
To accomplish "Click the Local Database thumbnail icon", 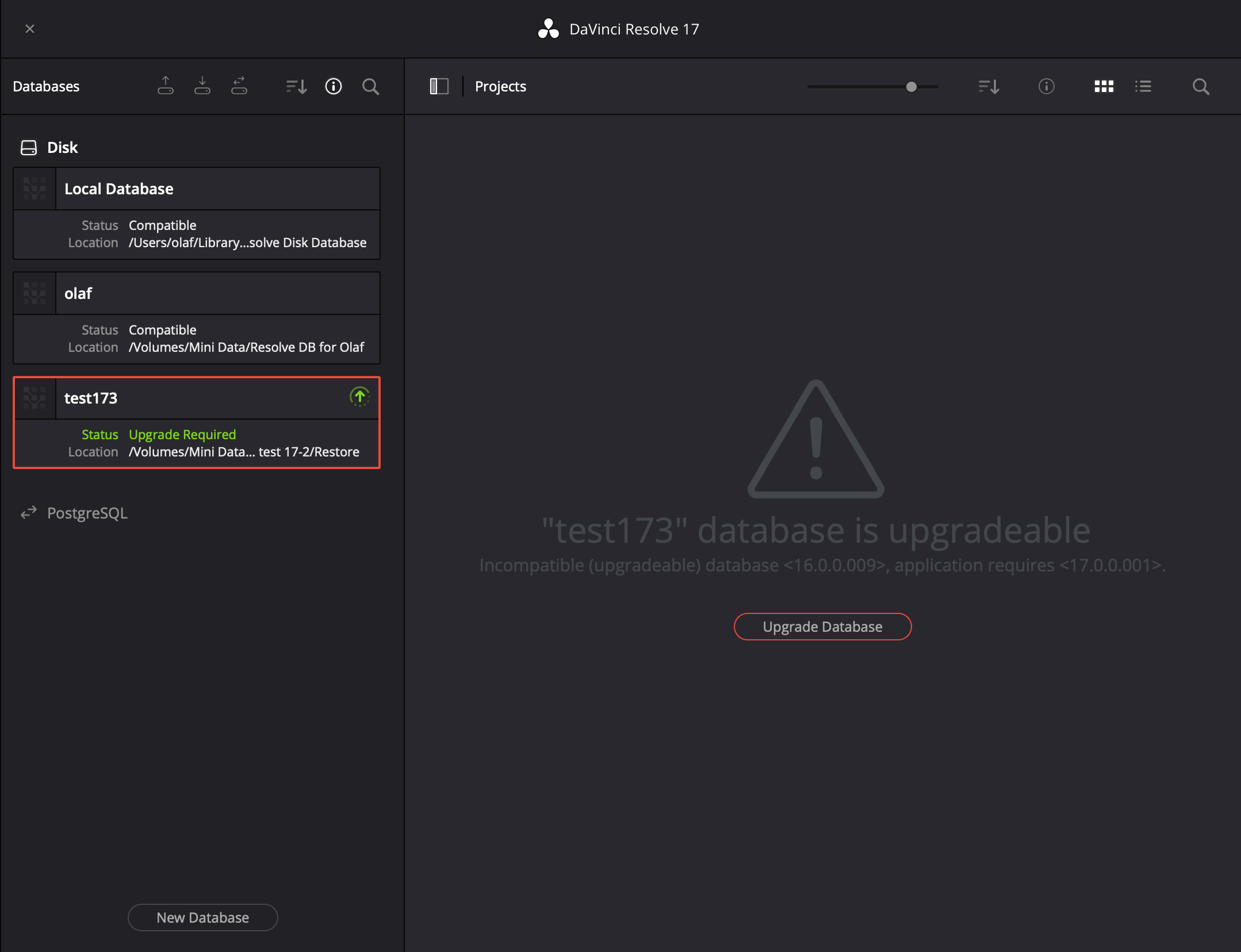I will coord(35,189).
